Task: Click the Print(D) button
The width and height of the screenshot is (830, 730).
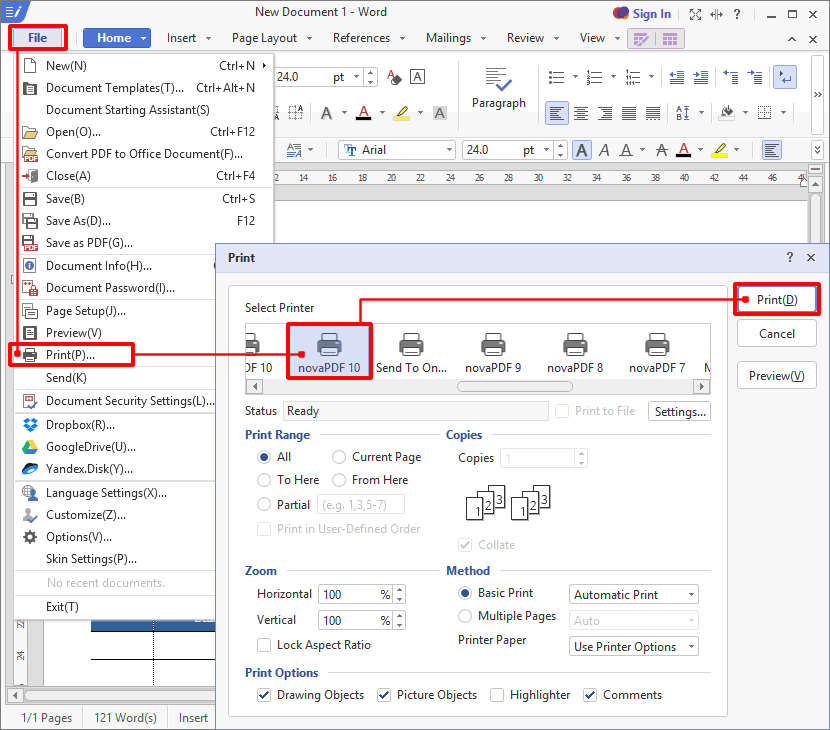Action: pos(777,300)
